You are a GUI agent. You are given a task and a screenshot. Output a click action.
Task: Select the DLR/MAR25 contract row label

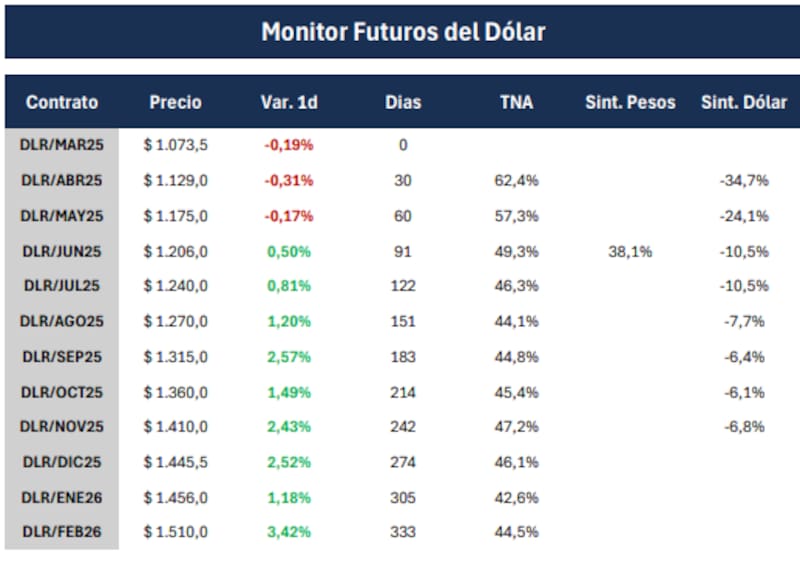[62, 145]
